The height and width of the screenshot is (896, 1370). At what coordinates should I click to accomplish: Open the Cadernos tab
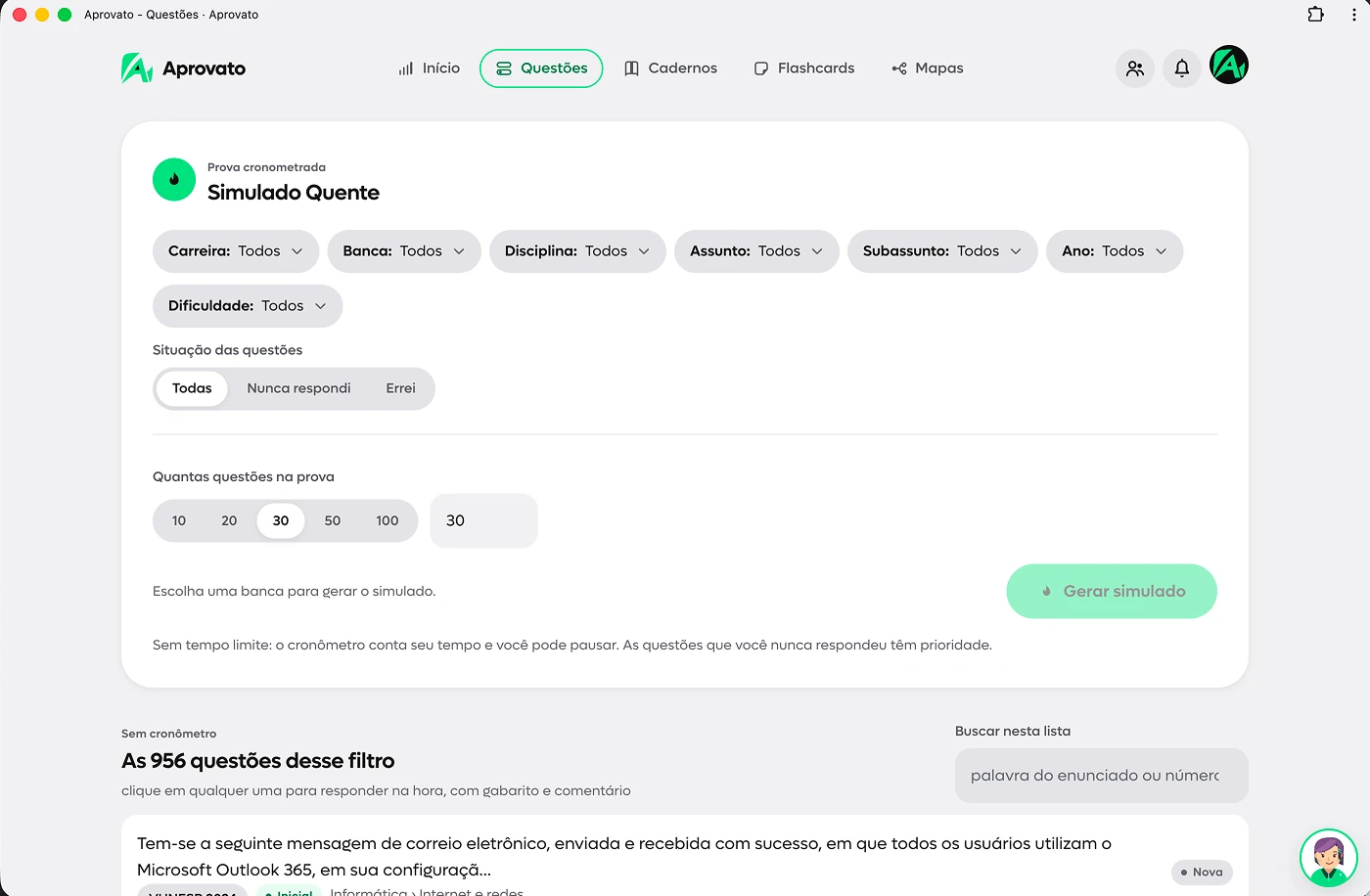coord(671,68)
